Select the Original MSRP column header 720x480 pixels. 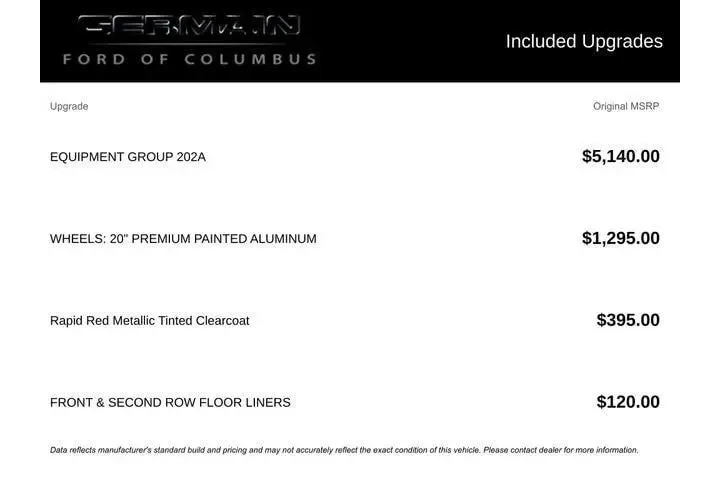626,106
